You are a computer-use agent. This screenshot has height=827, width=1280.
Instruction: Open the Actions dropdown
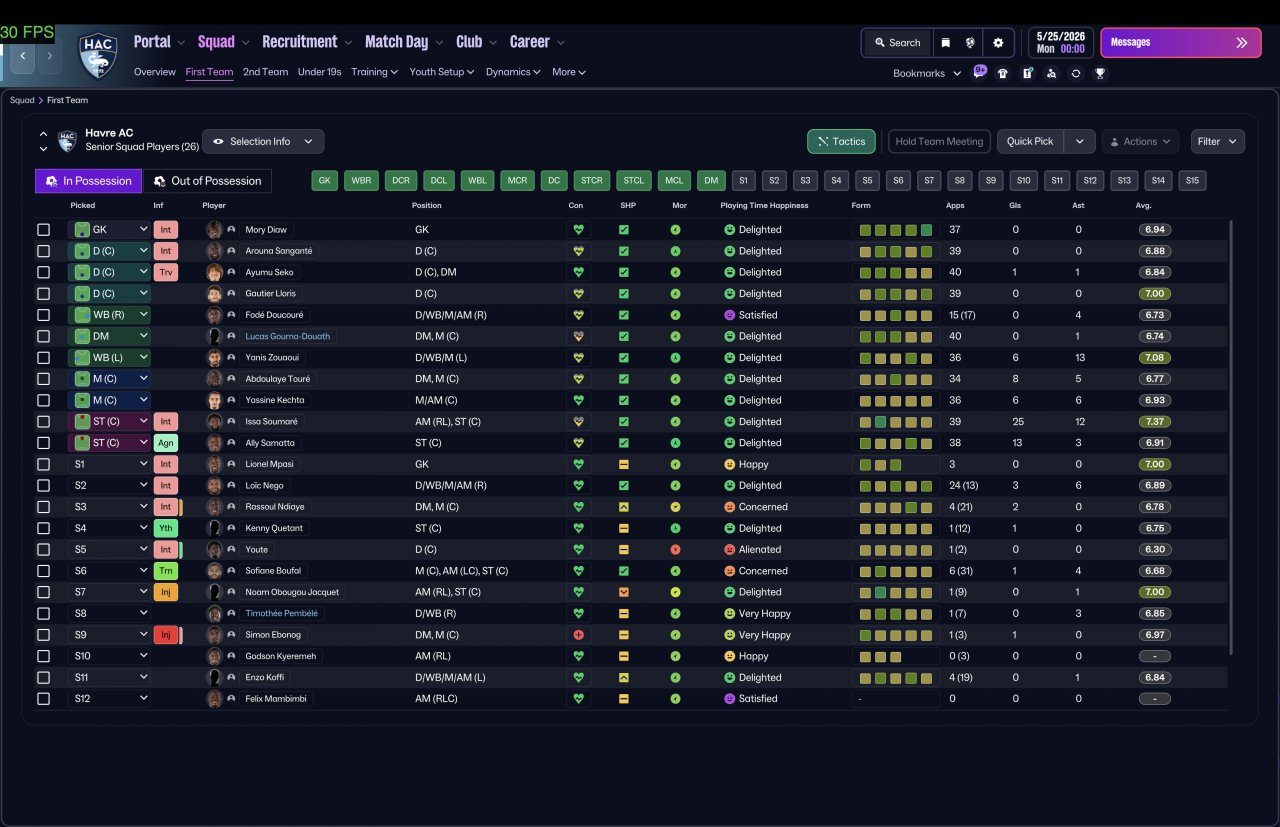click(1140, 141)
